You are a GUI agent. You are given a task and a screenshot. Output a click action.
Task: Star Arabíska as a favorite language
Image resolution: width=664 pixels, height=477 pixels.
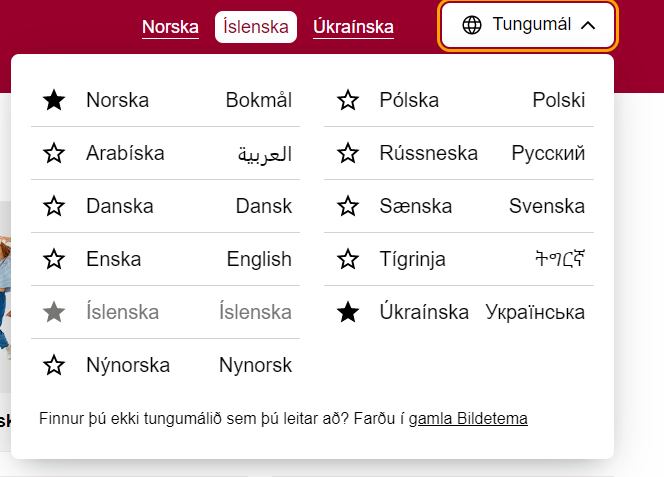54,153
